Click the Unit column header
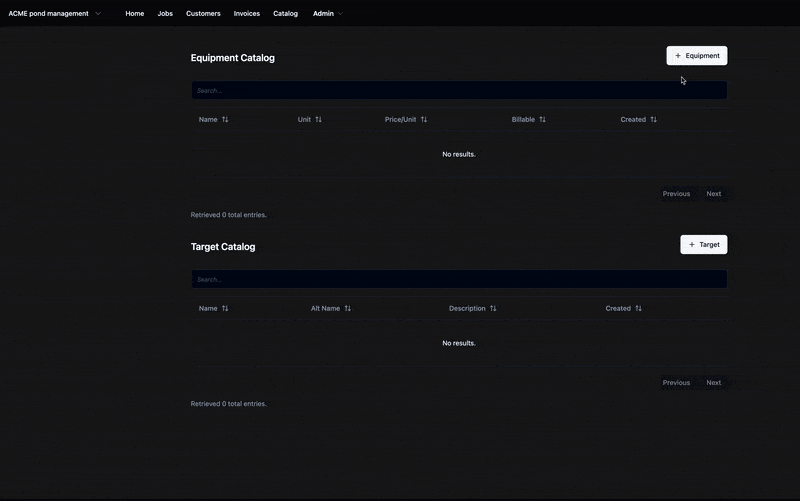The width and height of the screenshot is (800, 501). (x=304, y=119)
